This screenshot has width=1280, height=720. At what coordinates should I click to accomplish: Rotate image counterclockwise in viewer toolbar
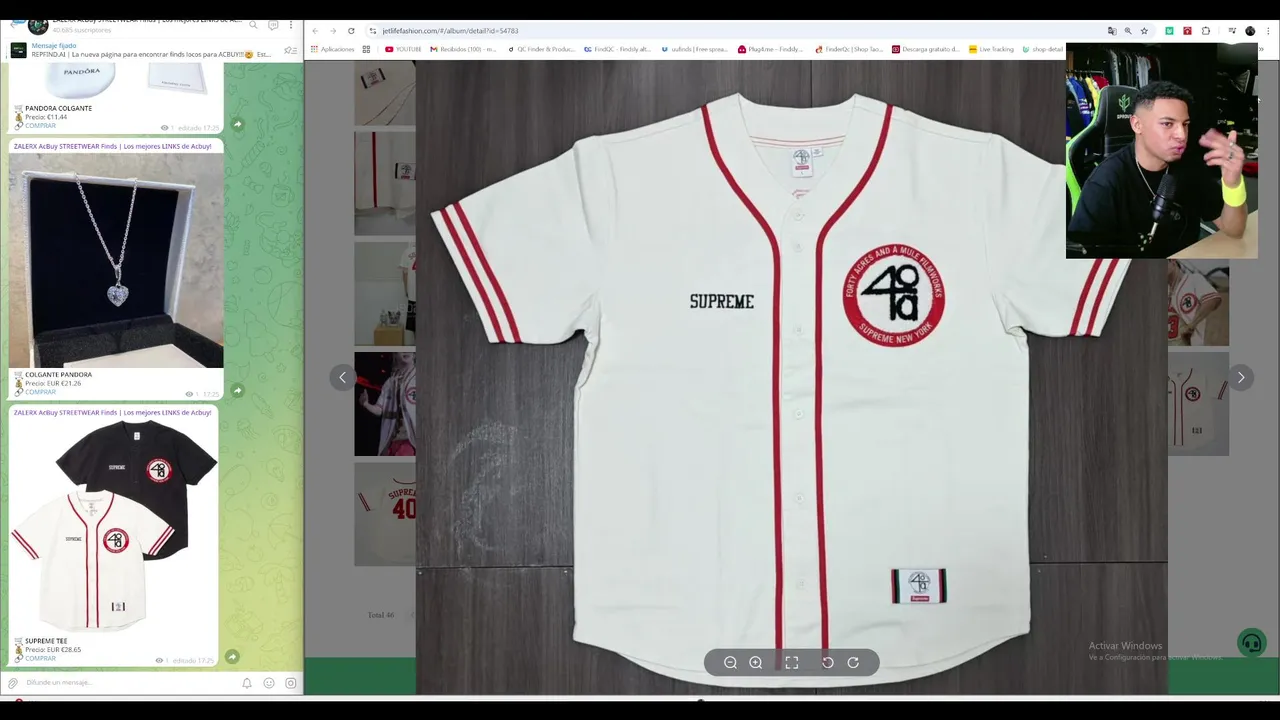[828, 662]
